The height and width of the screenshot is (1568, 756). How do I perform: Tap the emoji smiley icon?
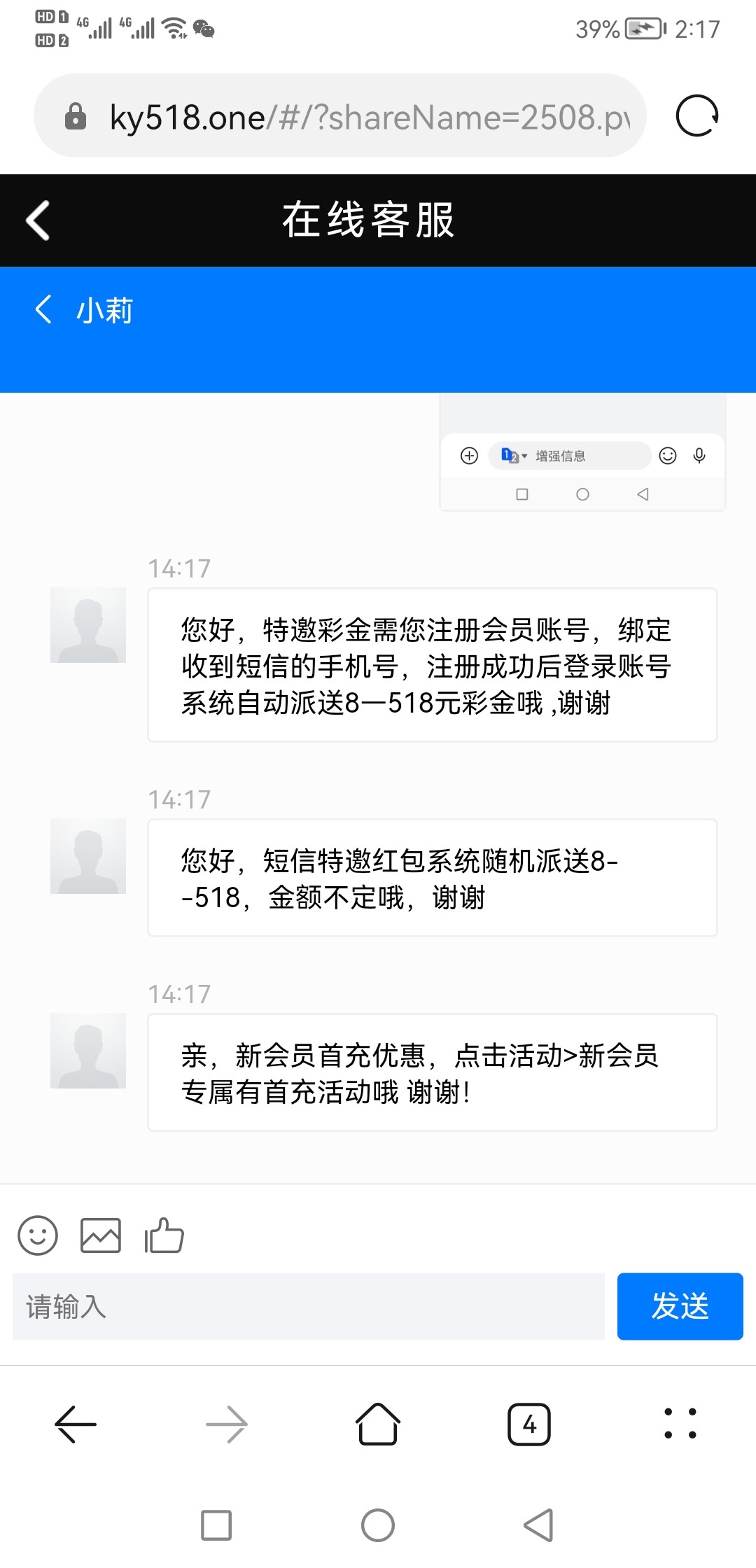(x=38, y=1235)
